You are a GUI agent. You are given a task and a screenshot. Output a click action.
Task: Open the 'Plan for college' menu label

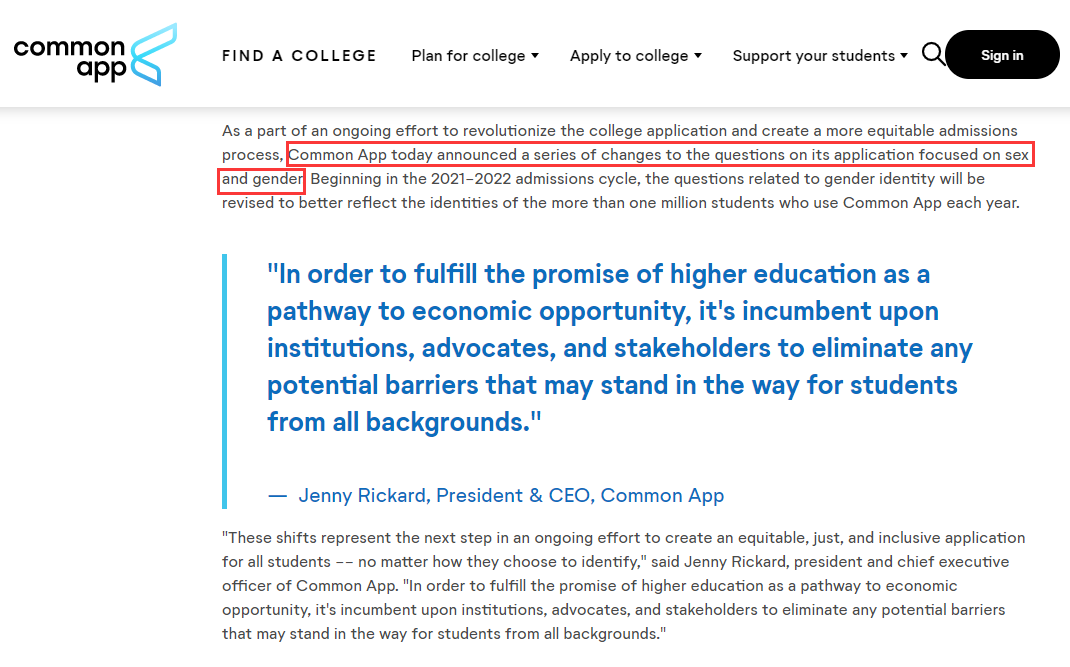coord(468,56)
